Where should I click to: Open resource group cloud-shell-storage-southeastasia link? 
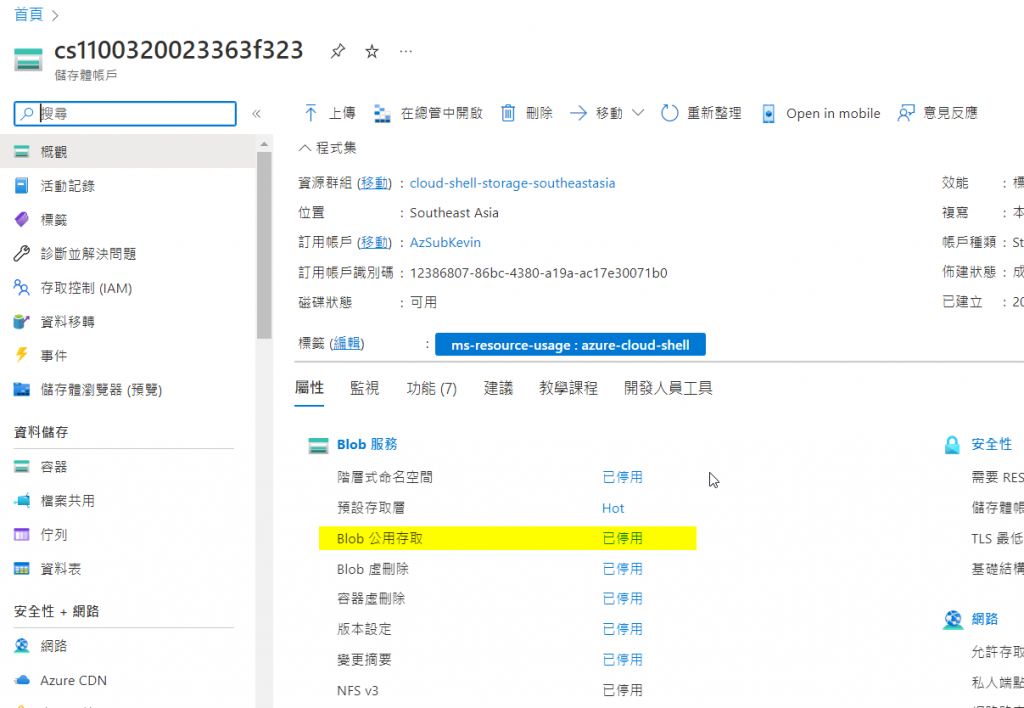tap(512, 183)
